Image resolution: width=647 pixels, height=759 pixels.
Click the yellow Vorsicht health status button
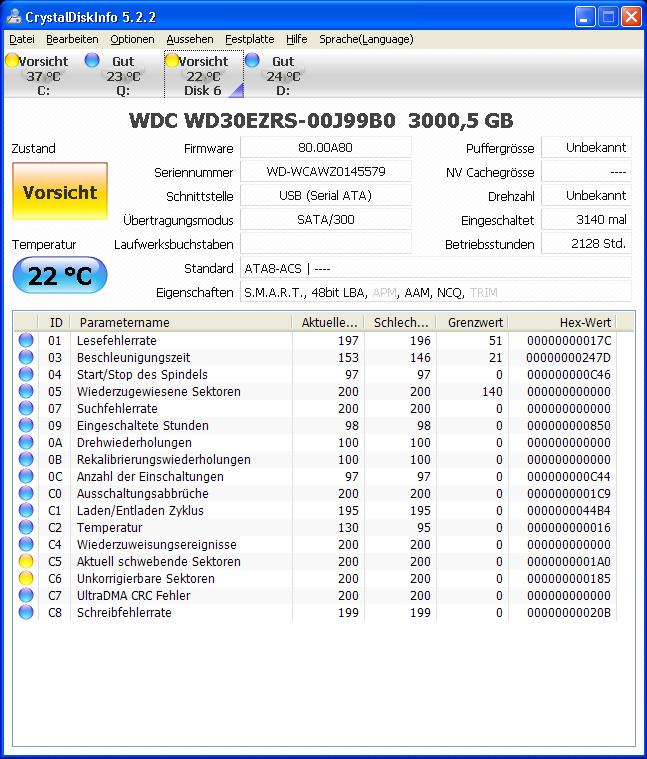pyautogui.click(x=60, y=191)
